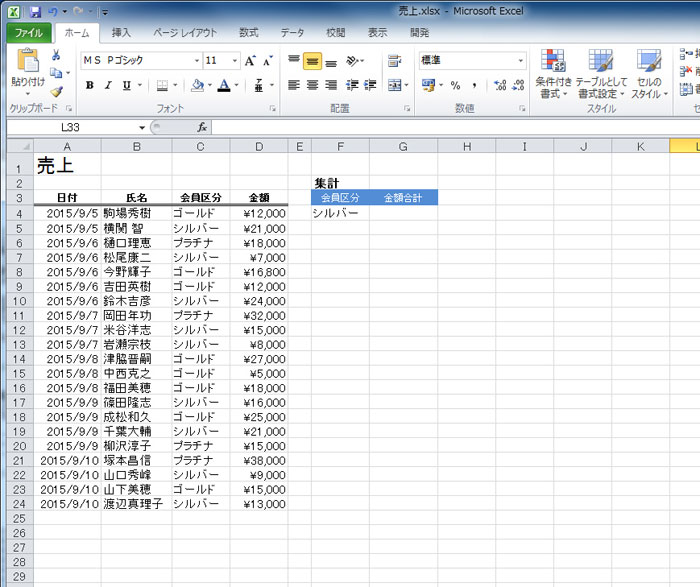This screenshot has width=700, height=587.
Task: Switch to the 挿入 ribbon tab
Action: (121, 32)
